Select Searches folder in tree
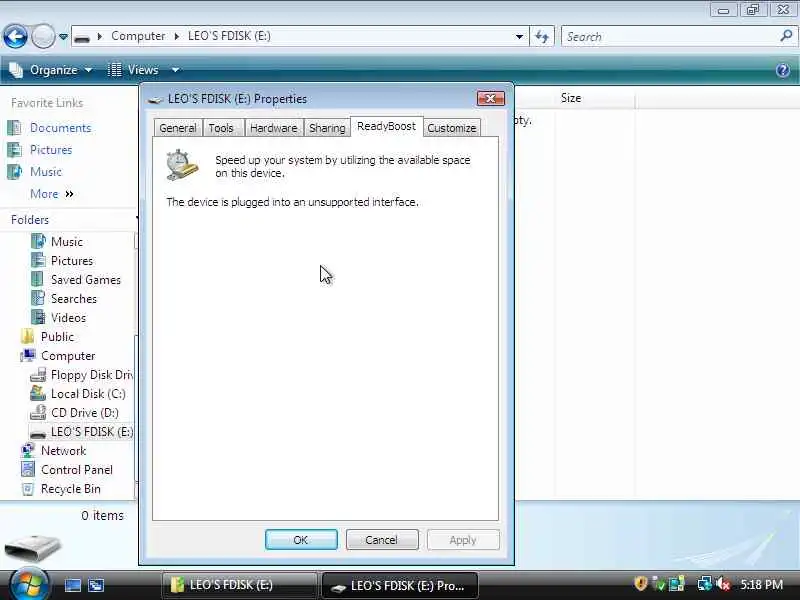This screenshot has height=600, width=800. [x=73, y=299]
